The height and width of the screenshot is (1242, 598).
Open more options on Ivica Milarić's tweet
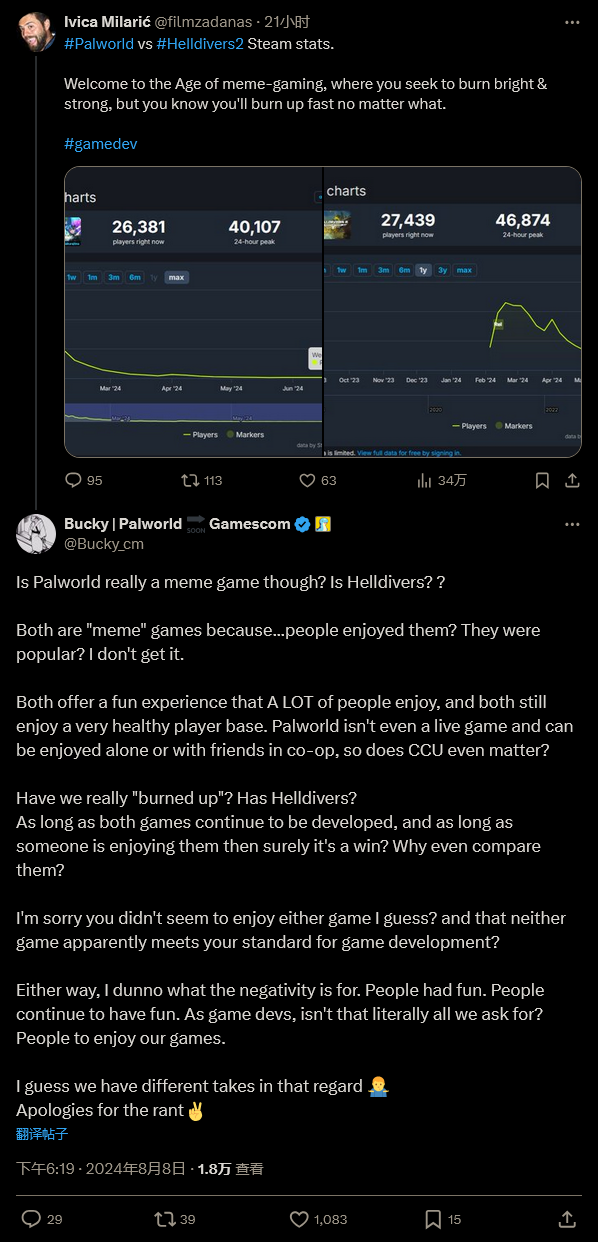pos(572,21)
